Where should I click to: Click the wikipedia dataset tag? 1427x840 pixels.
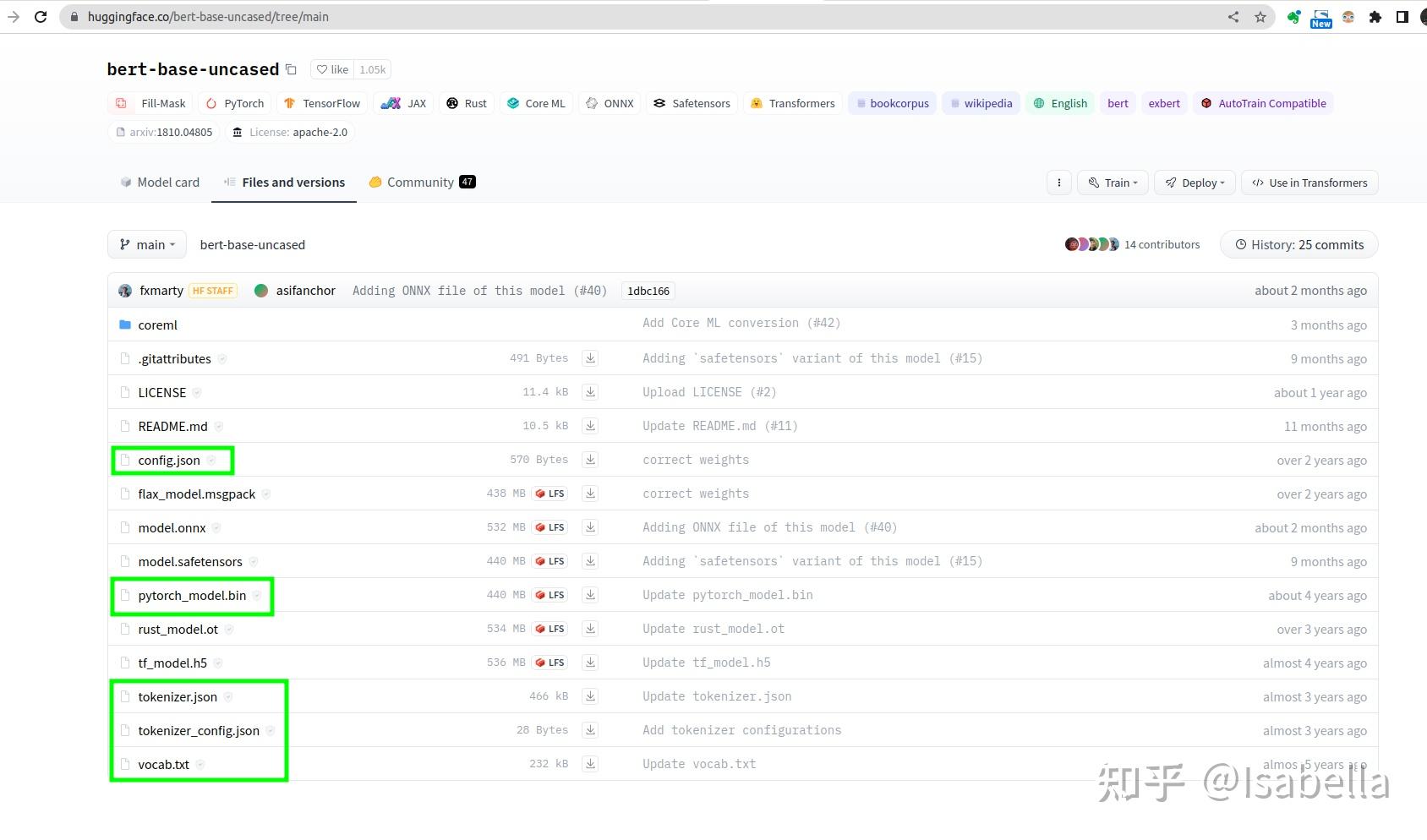pos(981,103)
